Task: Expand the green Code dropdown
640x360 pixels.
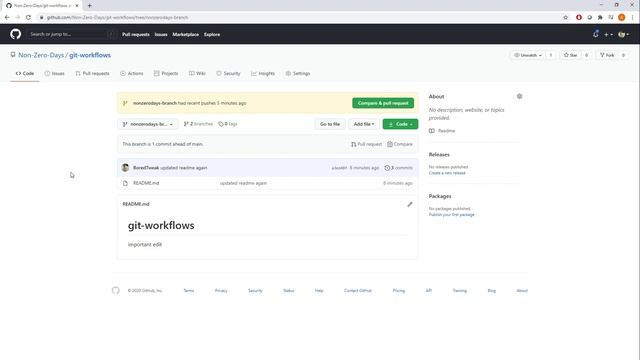Action: pyautogui.click(x=400, y=124)
